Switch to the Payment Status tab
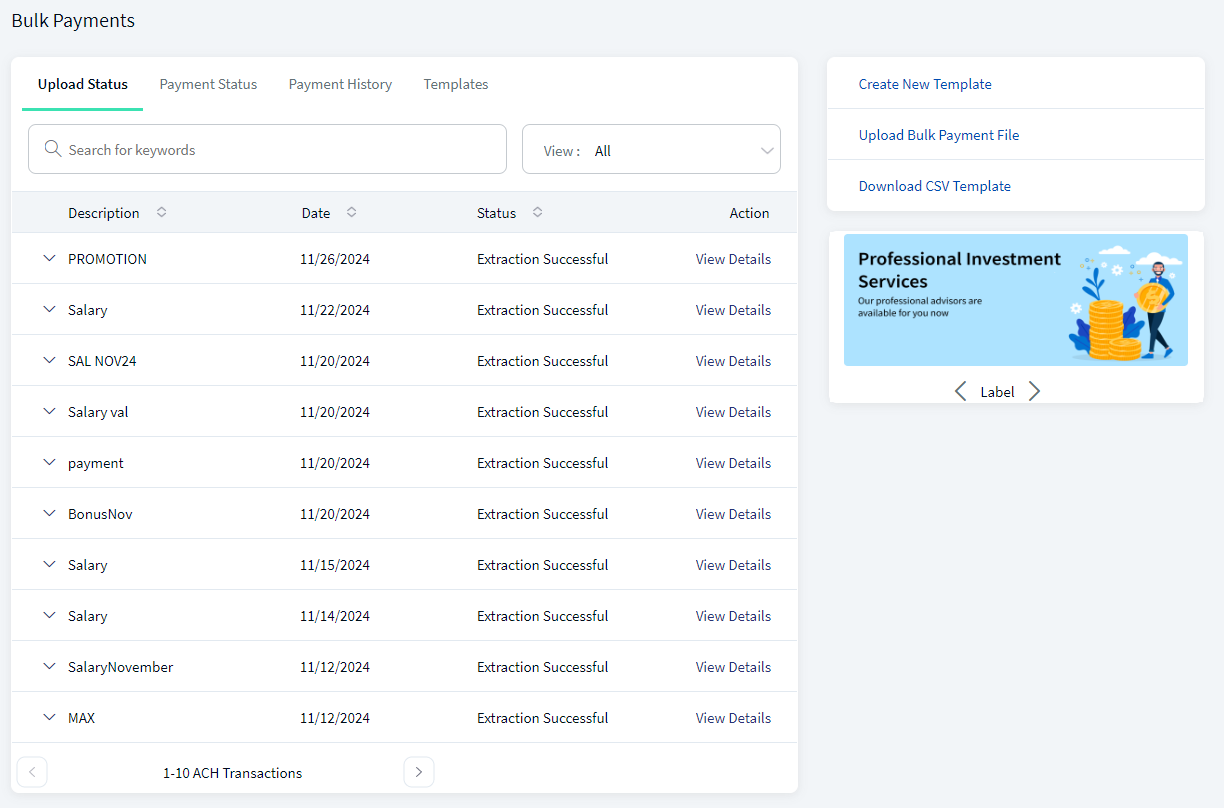The width and height of the screenshot is (1224, 808). [x=208, y=84]
